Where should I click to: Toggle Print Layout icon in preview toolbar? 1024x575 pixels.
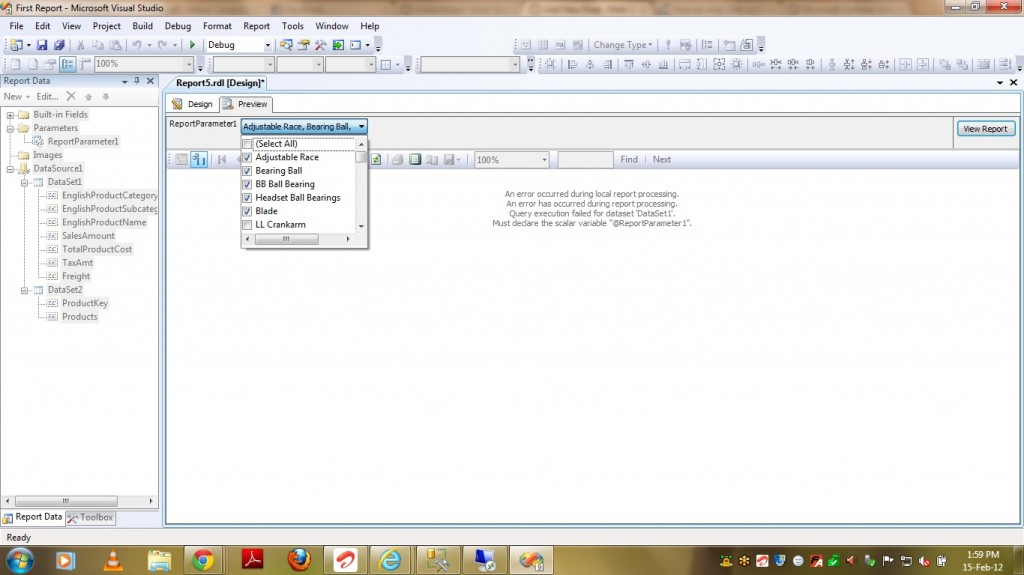(x=415, y=160)
